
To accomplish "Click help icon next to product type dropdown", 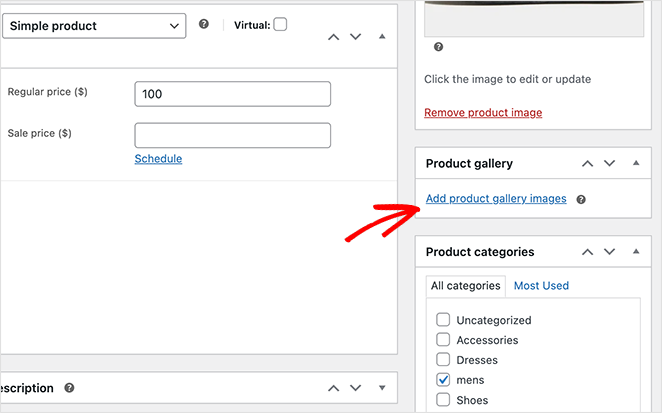I will click(204, 24).
